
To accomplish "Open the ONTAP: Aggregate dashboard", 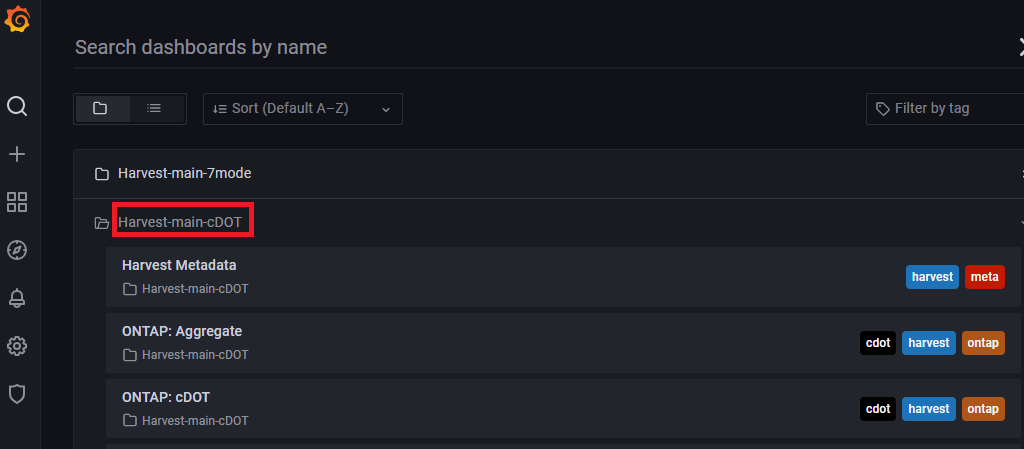I will coord(563,343).
